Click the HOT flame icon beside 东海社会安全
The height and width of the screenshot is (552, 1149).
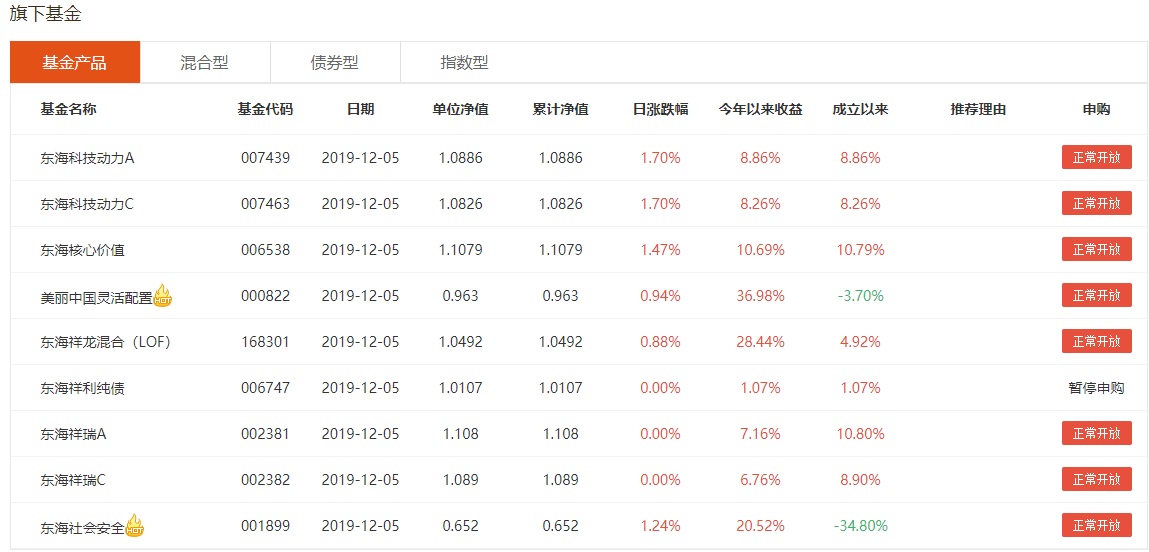[135, 525]
